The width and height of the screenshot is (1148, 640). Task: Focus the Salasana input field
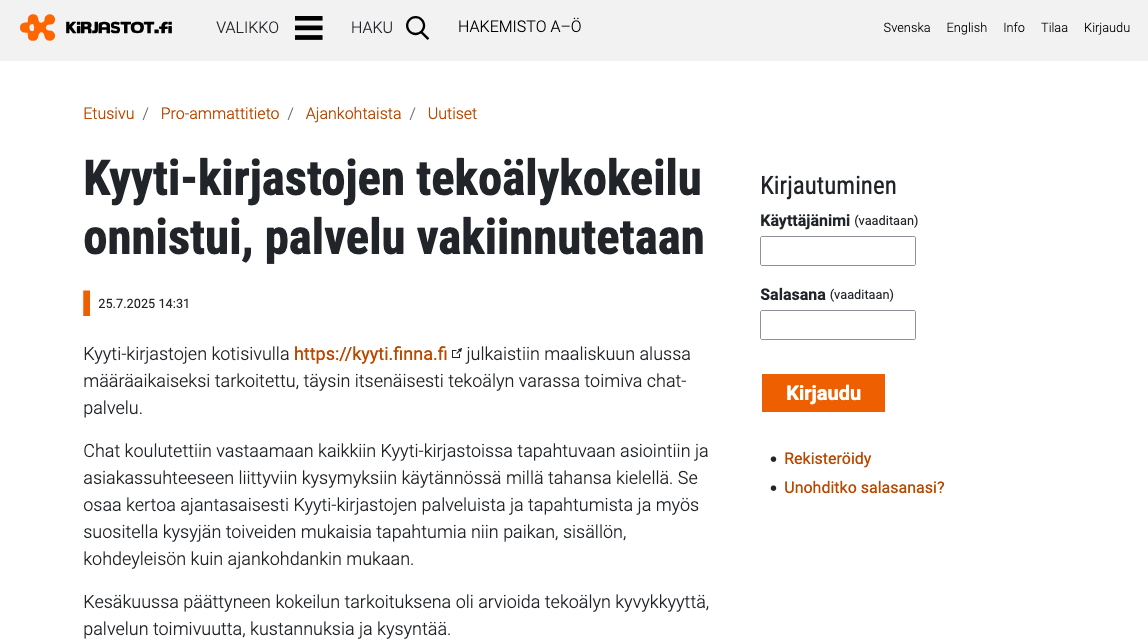pyautogui.click(x=838, y=325)
